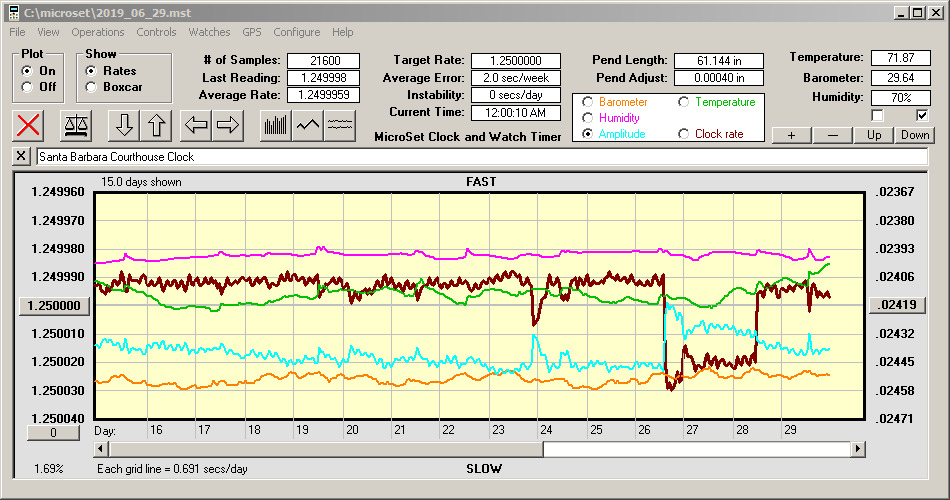
Task: Click the 0 button below left axis
Action: 53,433
